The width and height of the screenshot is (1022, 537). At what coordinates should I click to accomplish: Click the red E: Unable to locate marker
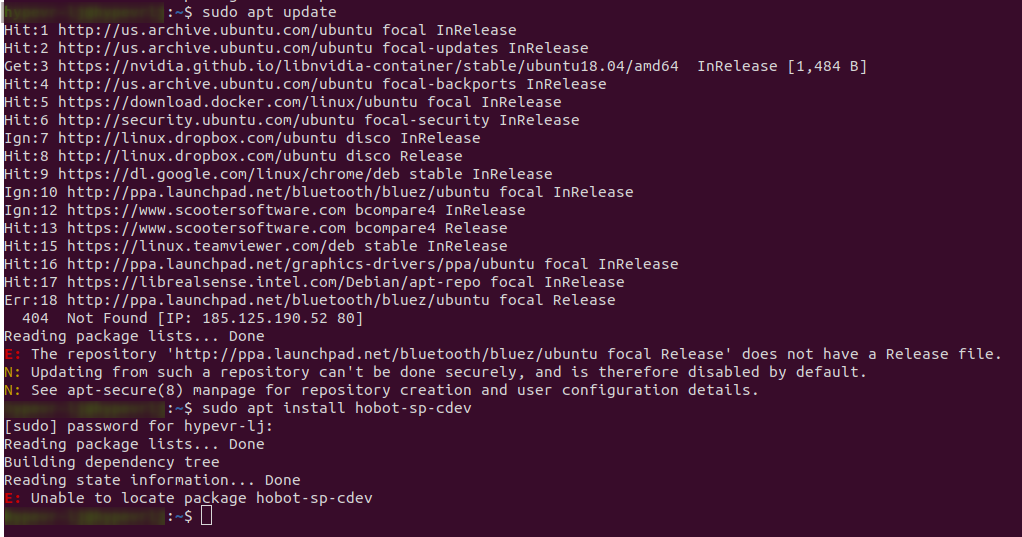click(x=12, y=498)
